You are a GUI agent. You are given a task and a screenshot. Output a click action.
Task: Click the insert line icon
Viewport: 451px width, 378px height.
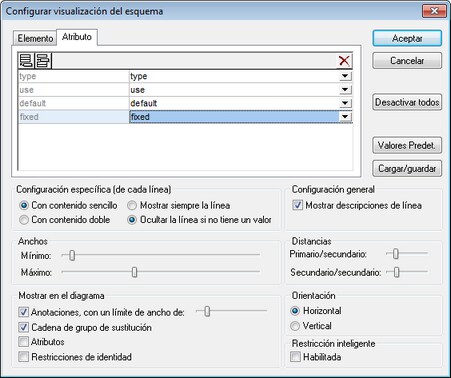pyautogui.click(x=43, y=61)
